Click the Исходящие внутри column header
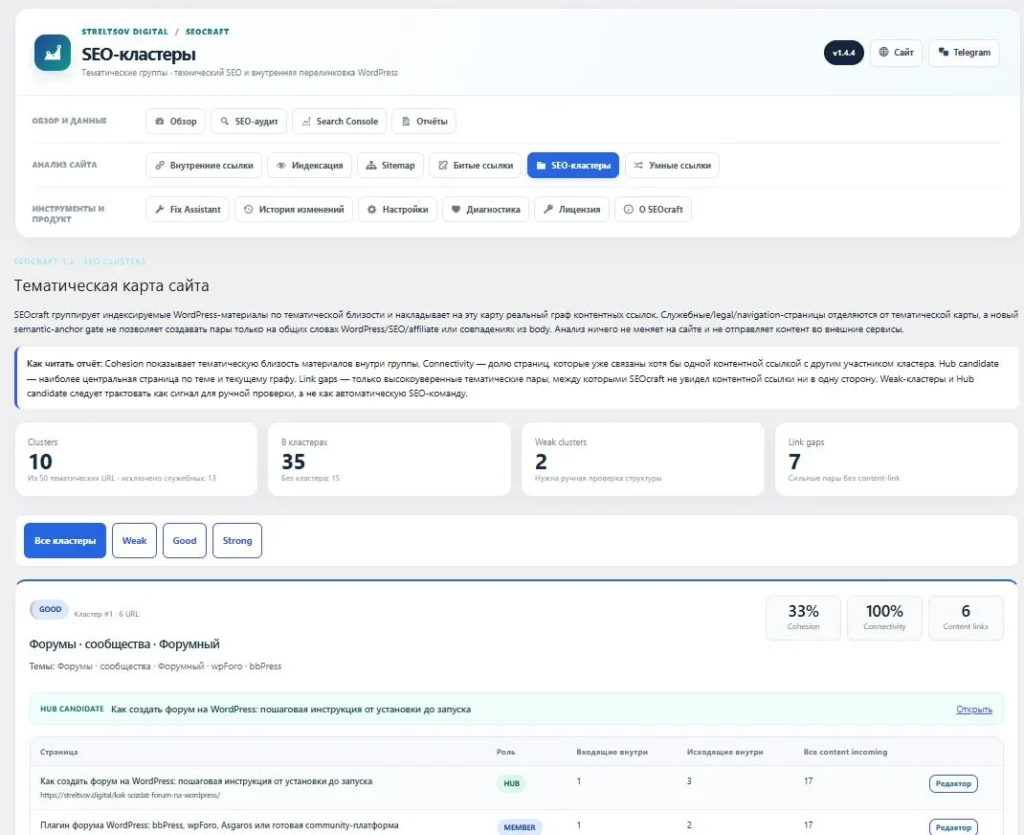 (x=725, y=752)
